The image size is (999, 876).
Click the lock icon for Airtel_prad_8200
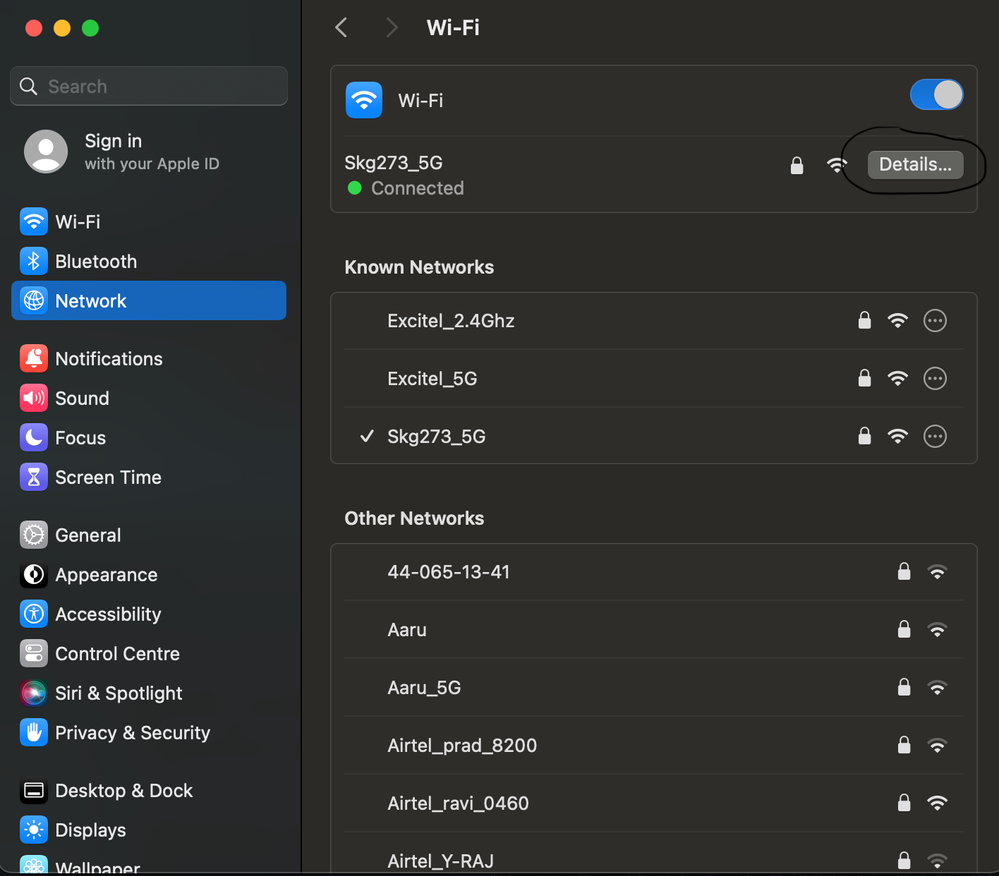point(903,745)
